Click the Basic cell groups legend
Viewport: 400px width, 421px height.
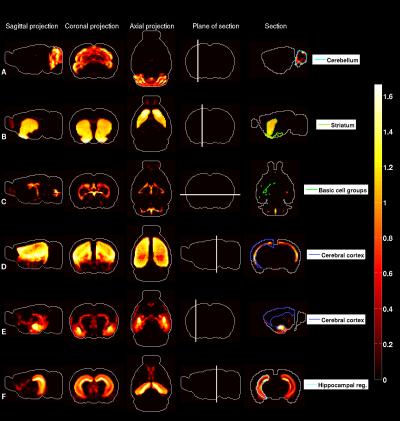[336, 190]
